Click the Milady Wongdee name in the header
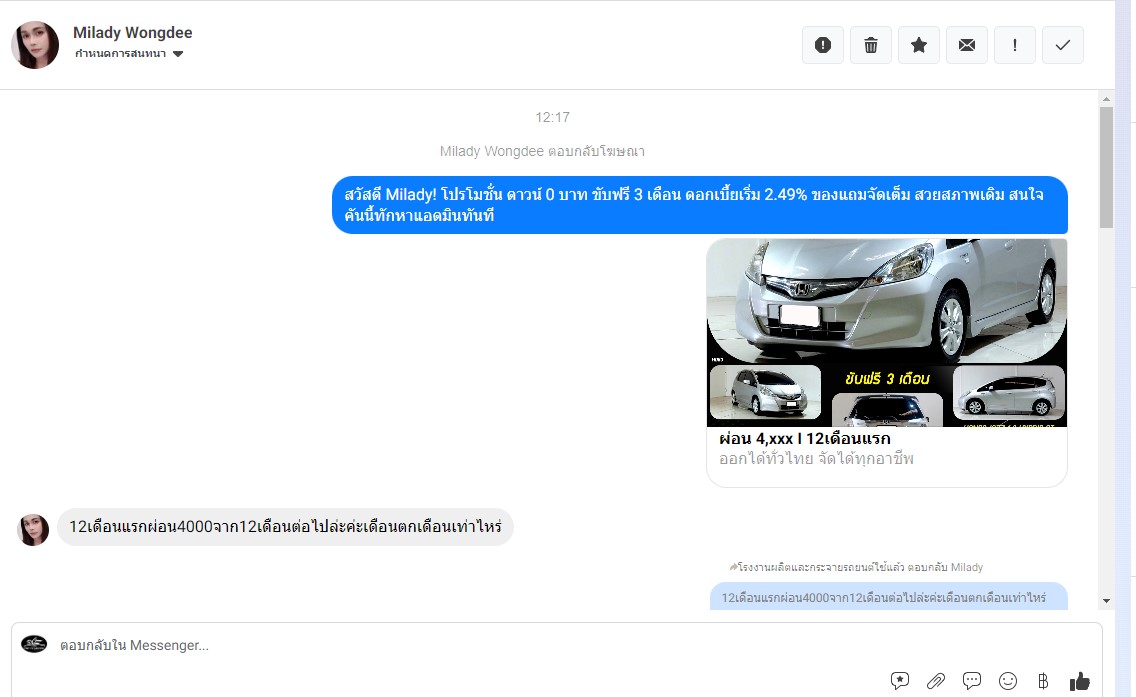 point(133,33)
